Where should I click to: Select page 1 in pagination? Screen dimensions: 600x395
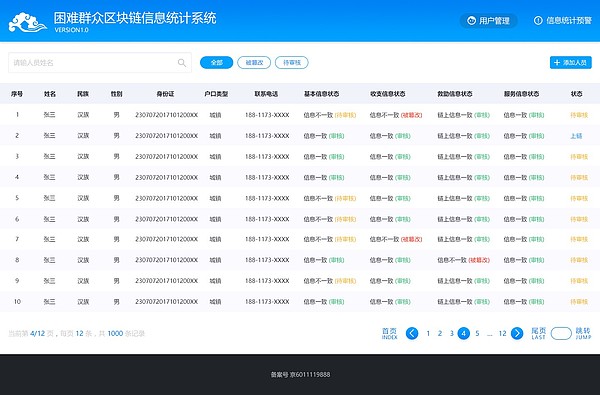428,333
